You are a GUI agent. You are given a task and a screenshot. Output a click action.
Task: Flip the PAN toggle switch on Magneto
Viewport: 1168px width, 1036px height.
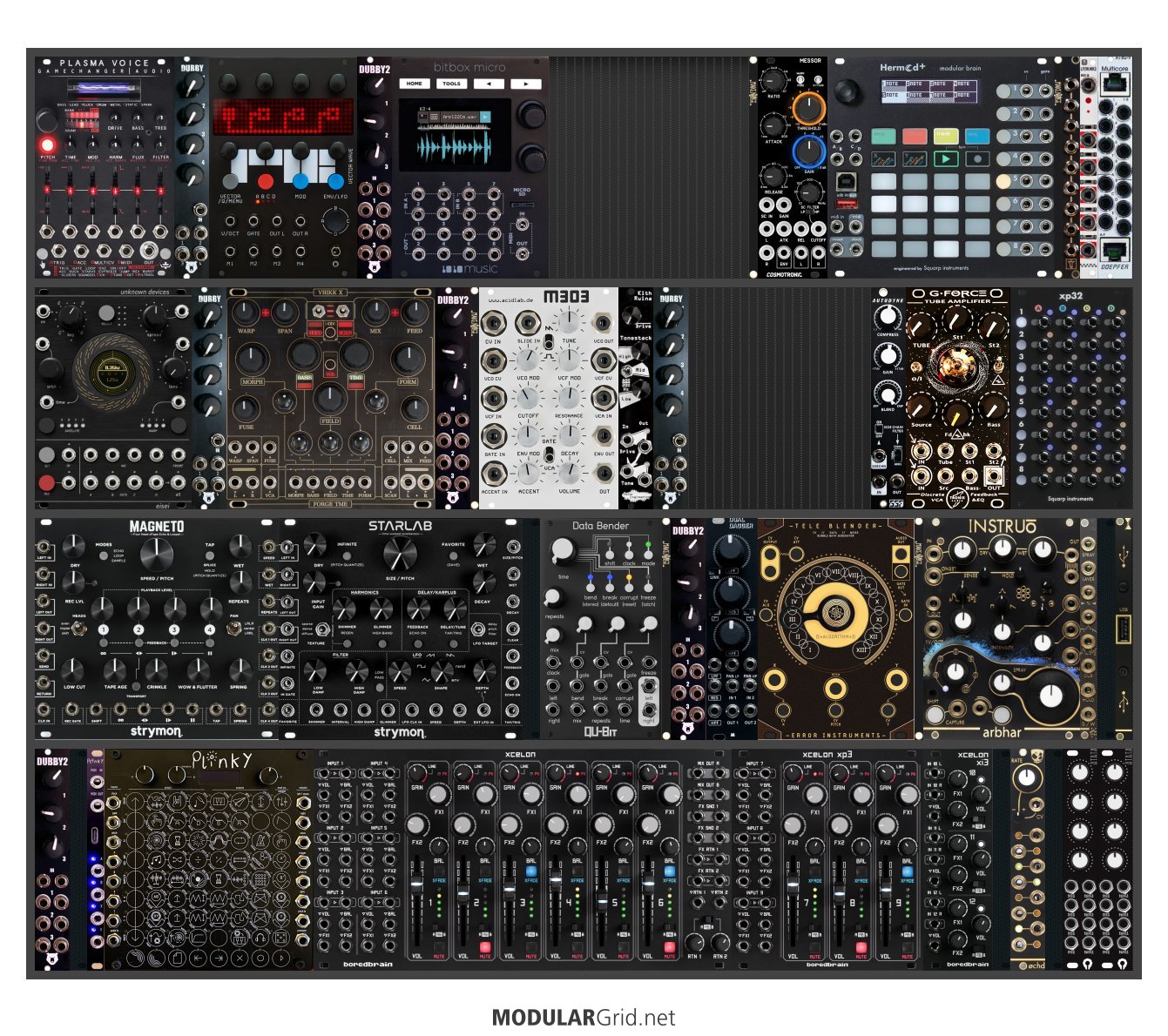coord(236,628)
